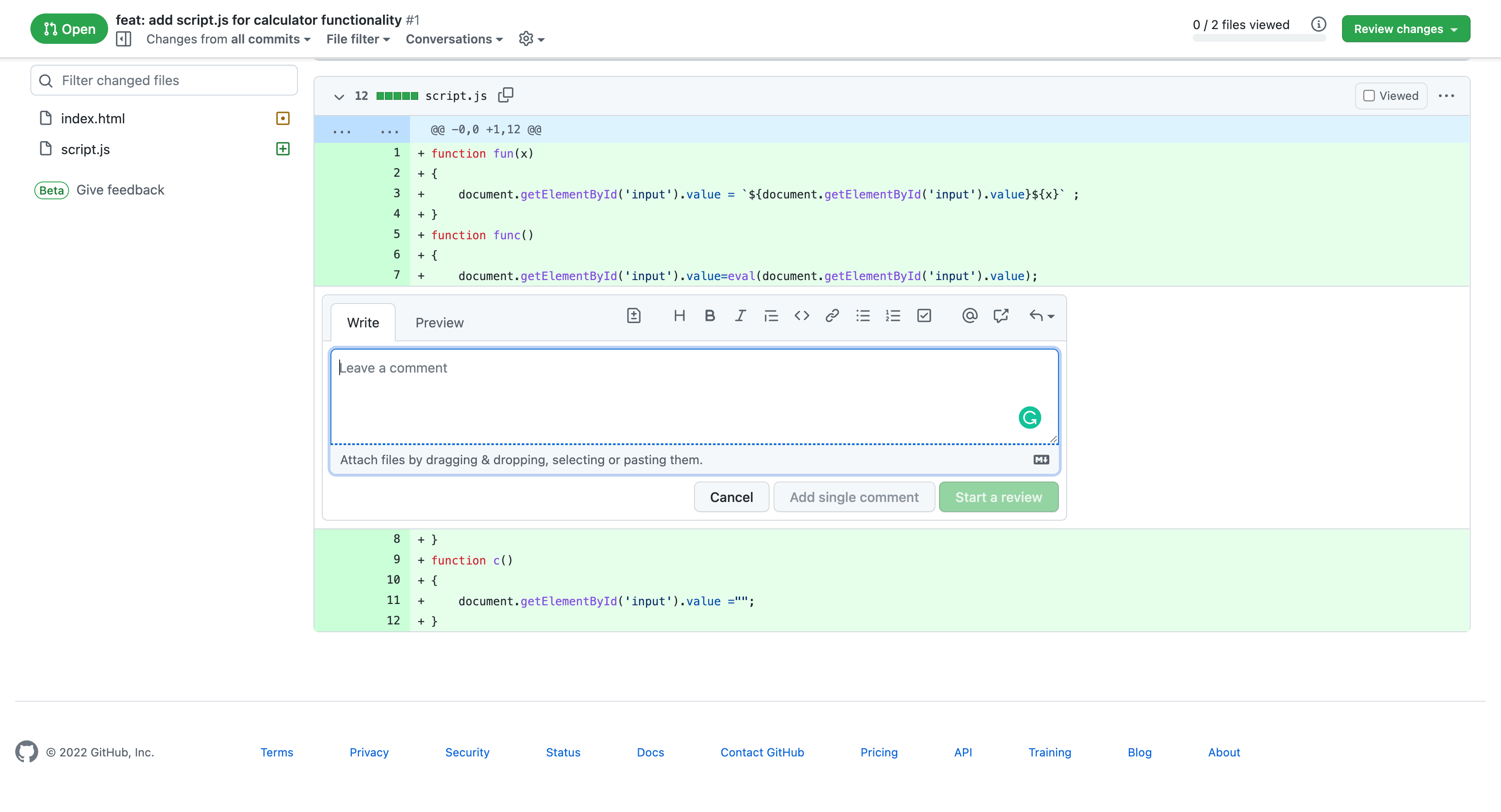Open the Status footer link
Screen dimensions: 1501x812
(563, 752)
